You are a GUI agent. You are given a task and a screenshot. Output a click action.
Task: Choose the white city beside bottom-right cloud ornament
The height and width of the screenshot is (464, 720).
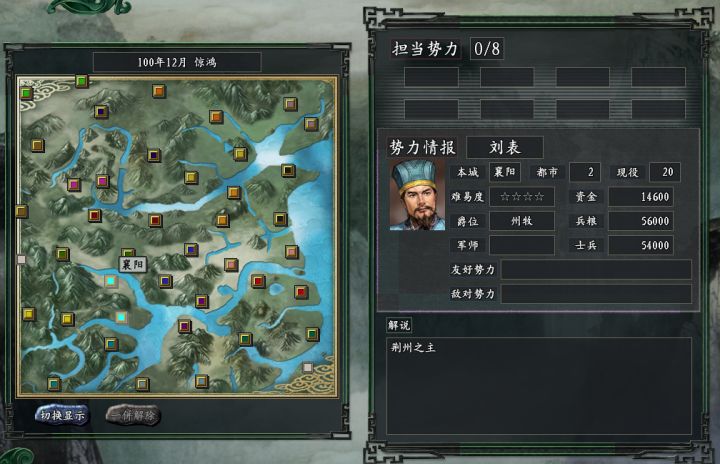[x=308, y=367]
